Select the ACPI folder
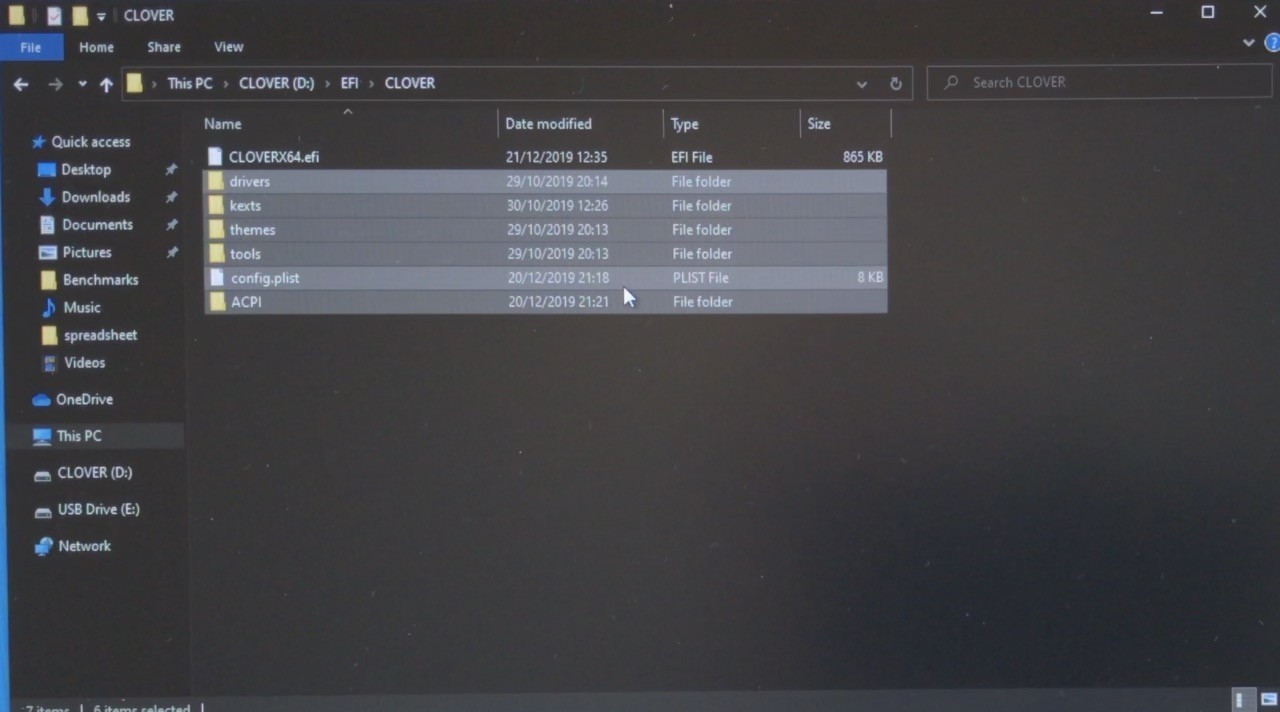 [x=545, y=301]
